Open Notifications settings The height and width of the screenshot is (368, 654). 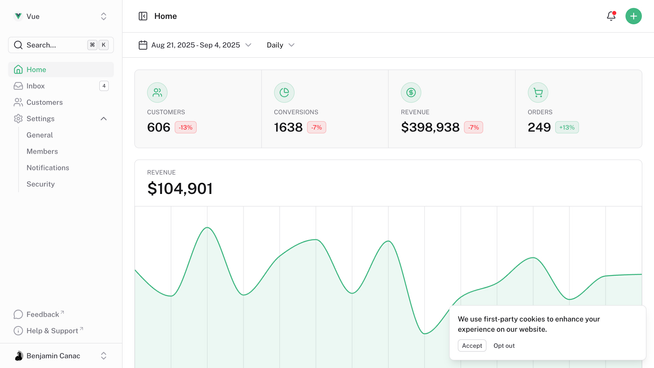[x=48, y=168]
